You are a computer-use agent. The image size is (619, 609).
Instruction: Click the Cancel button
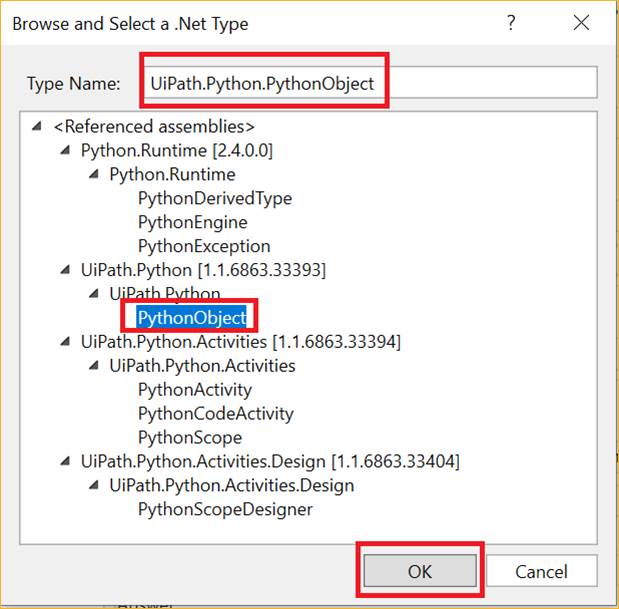[541, 571]
